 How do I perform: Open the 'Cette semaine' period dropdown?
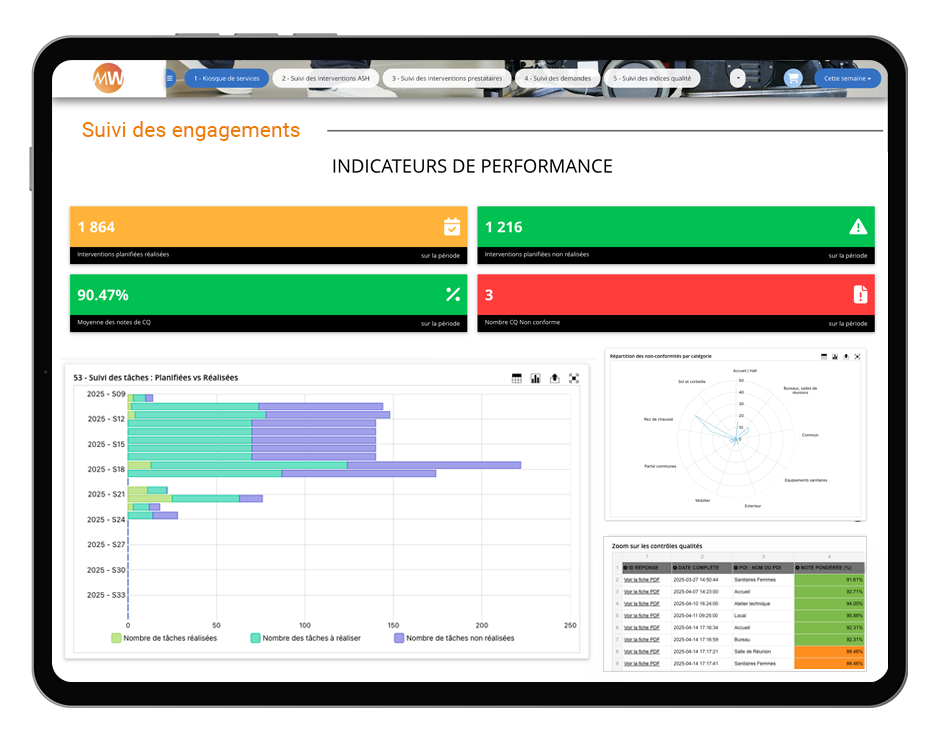pos(847,78)
